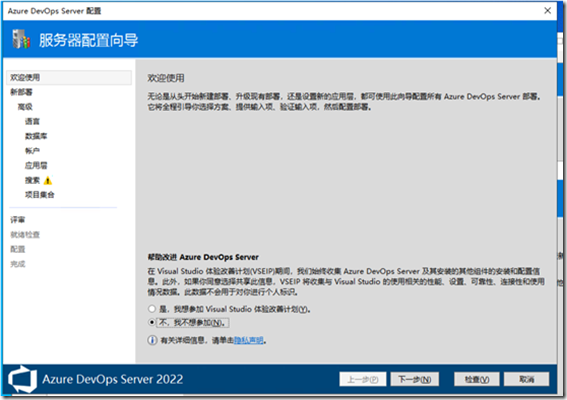
Task: Click the 欢迎使用 page heading
Action: pyautogui.click(x=166, y=78)
